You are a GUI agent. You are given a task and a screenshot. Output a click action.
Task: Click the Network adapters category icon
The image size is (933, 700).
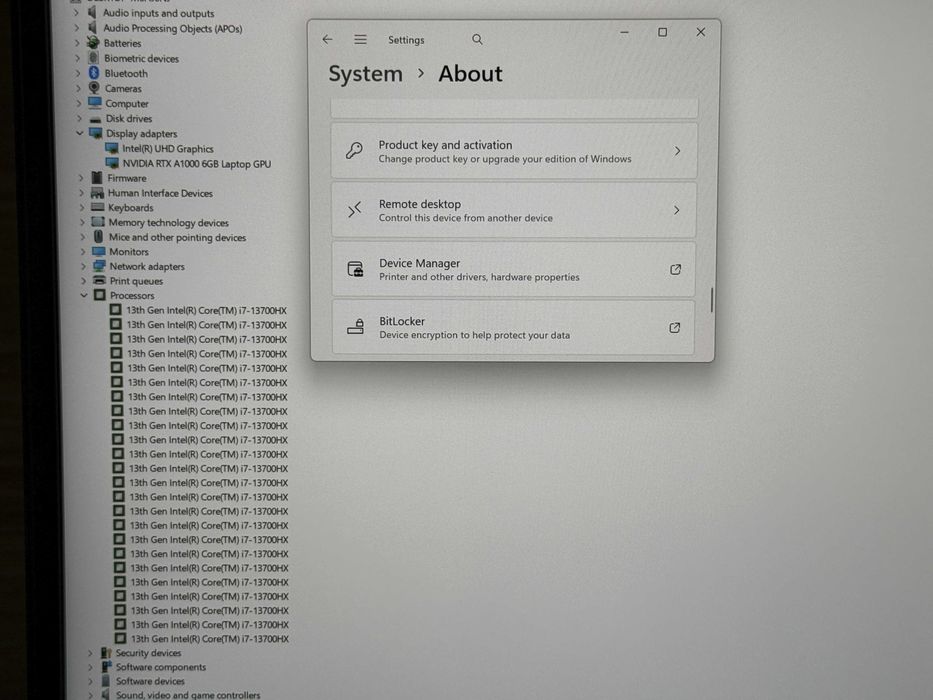pos(99,265)
